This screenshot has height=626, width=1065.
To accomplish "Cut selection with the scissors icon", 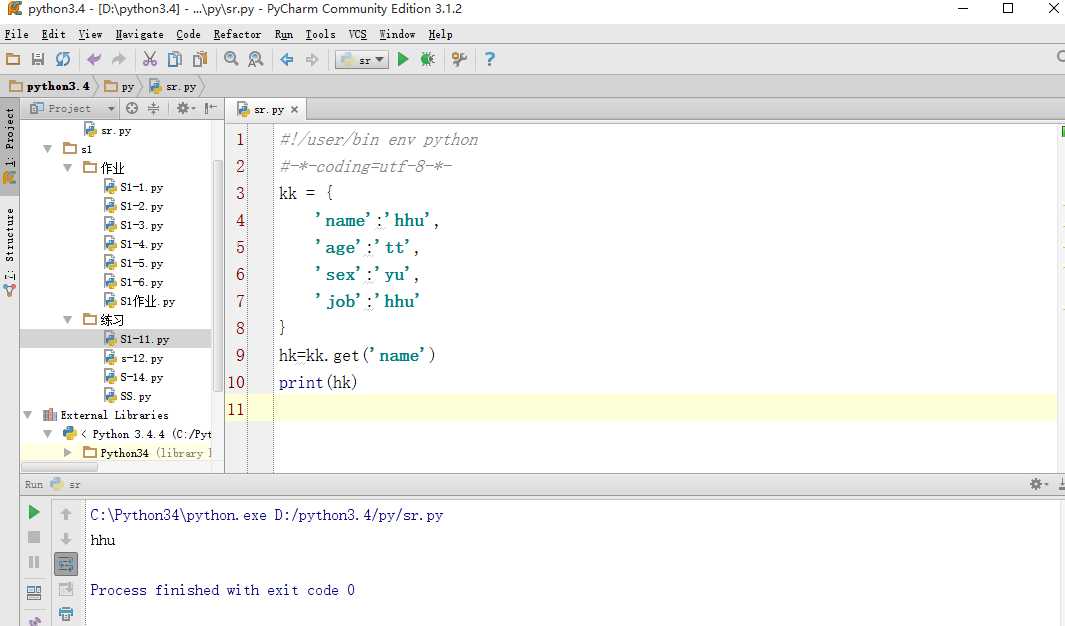I will pyautogui.click(x=149, y=60).
